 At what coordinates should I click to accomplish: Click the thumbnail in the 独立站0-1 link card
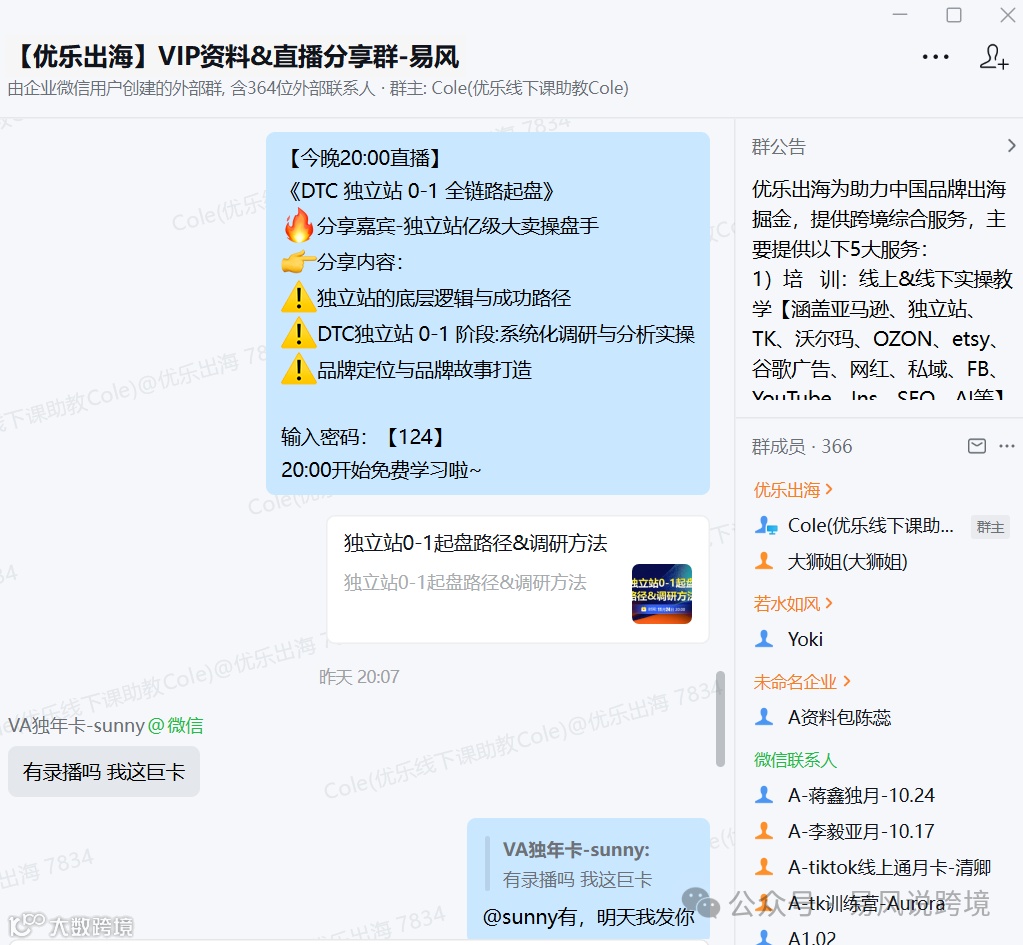click(662, 593)
